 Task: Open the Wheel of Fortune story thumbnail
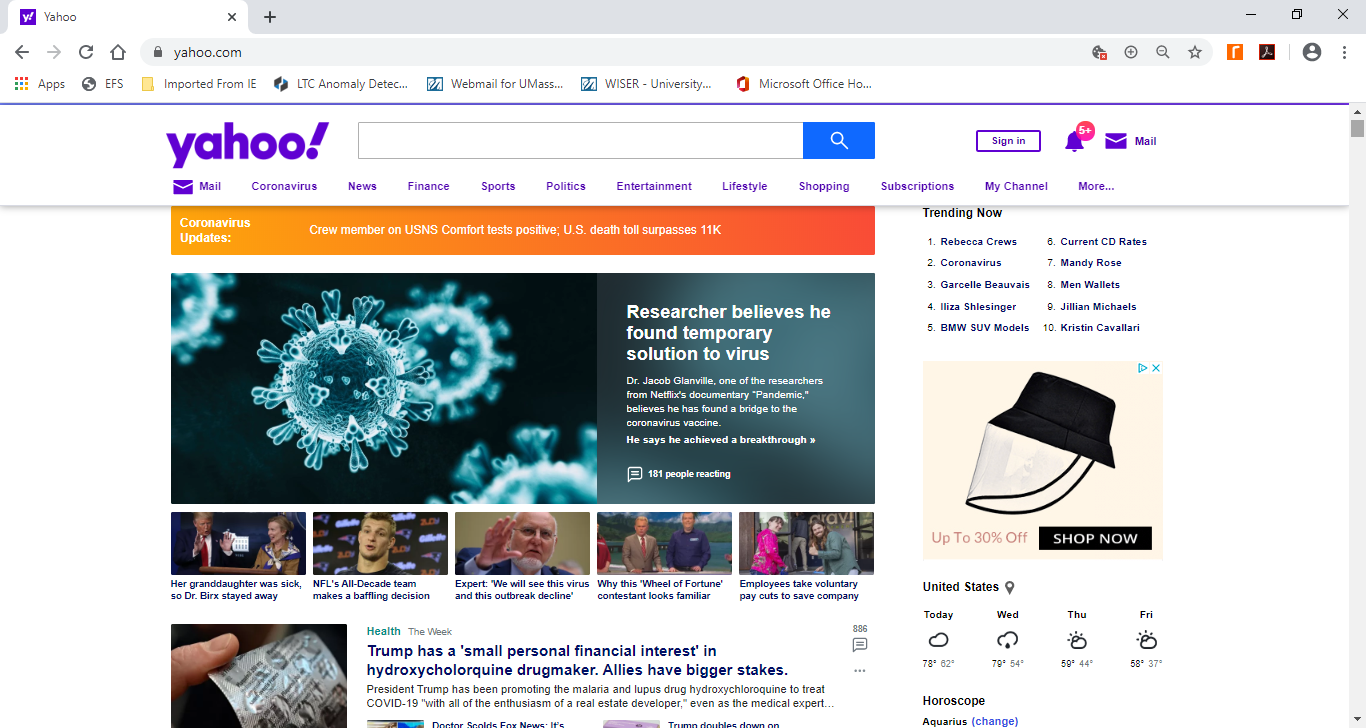[664, 543]
